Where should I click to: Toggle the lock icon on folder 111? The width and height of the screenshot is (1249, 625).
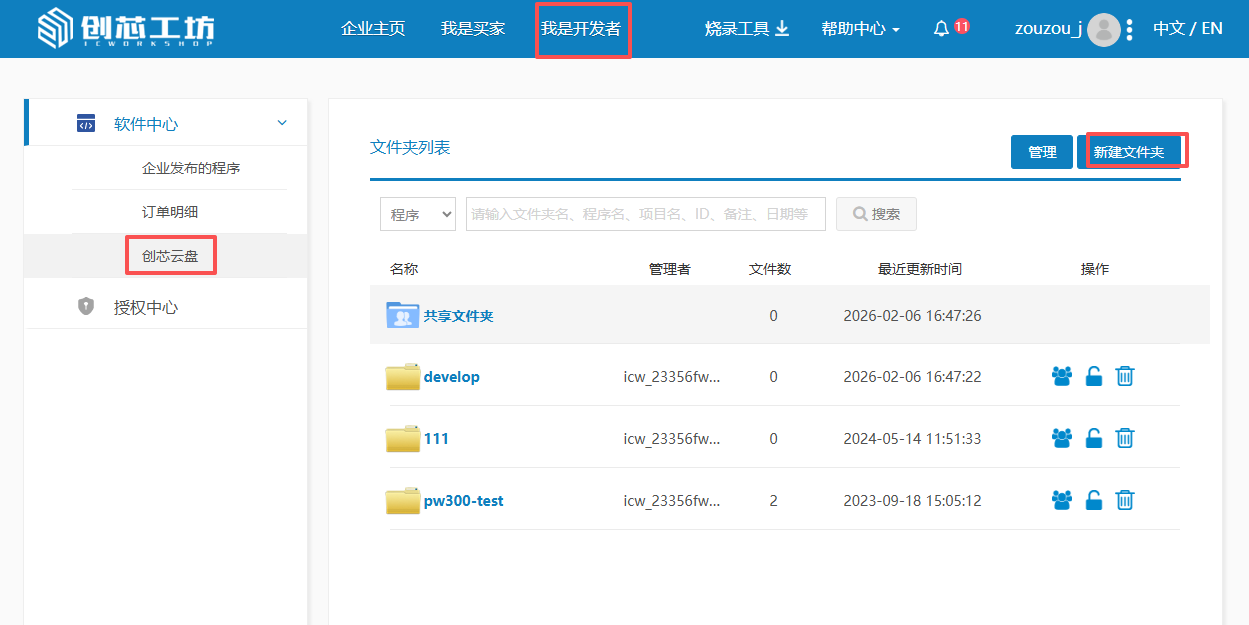(1094, 438)
